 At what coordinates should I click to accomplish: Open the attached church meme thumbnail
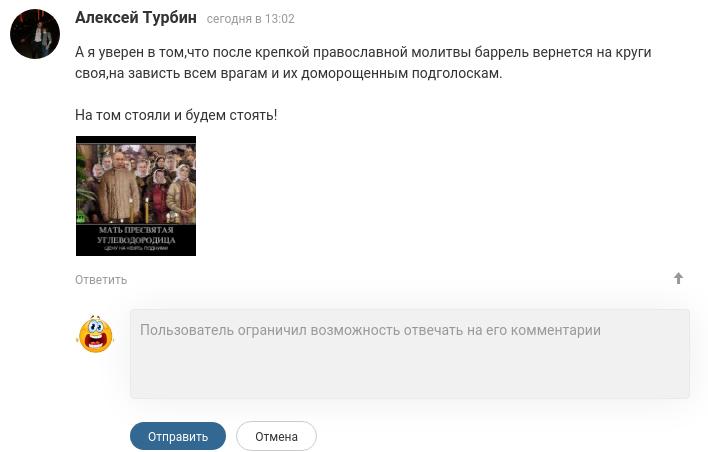pyautogui.click(x=136, y=196)
